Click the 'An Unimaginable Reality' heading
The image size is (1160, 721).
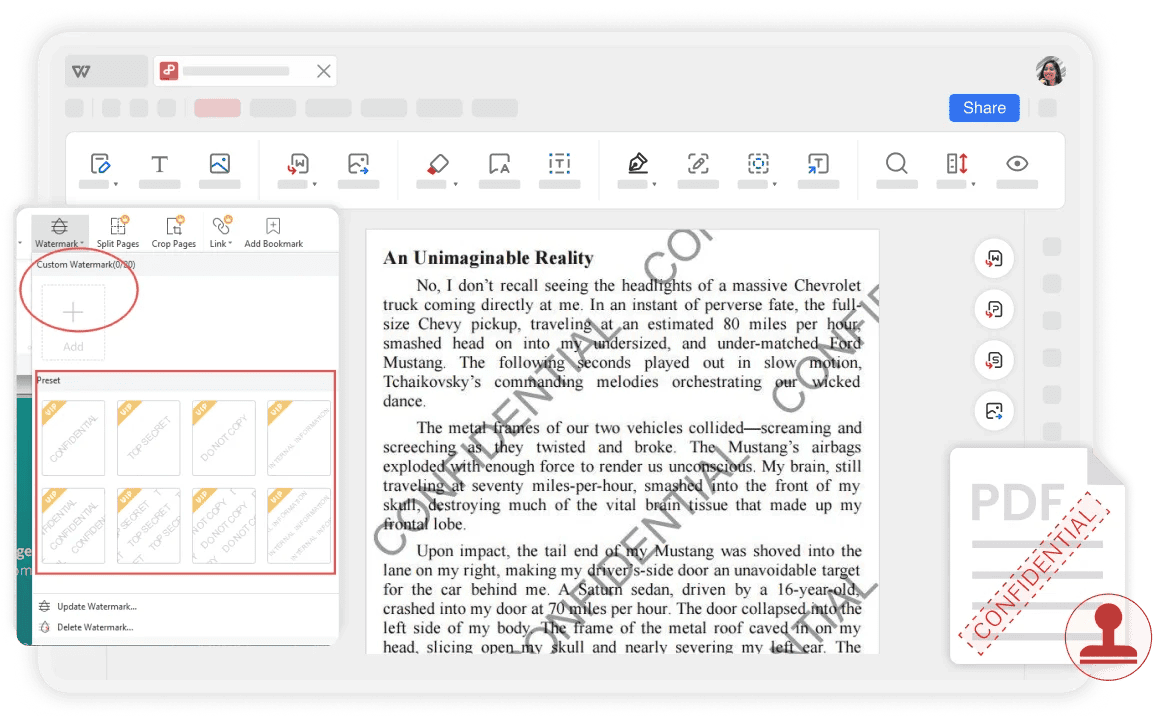click(x=488, y=258)
